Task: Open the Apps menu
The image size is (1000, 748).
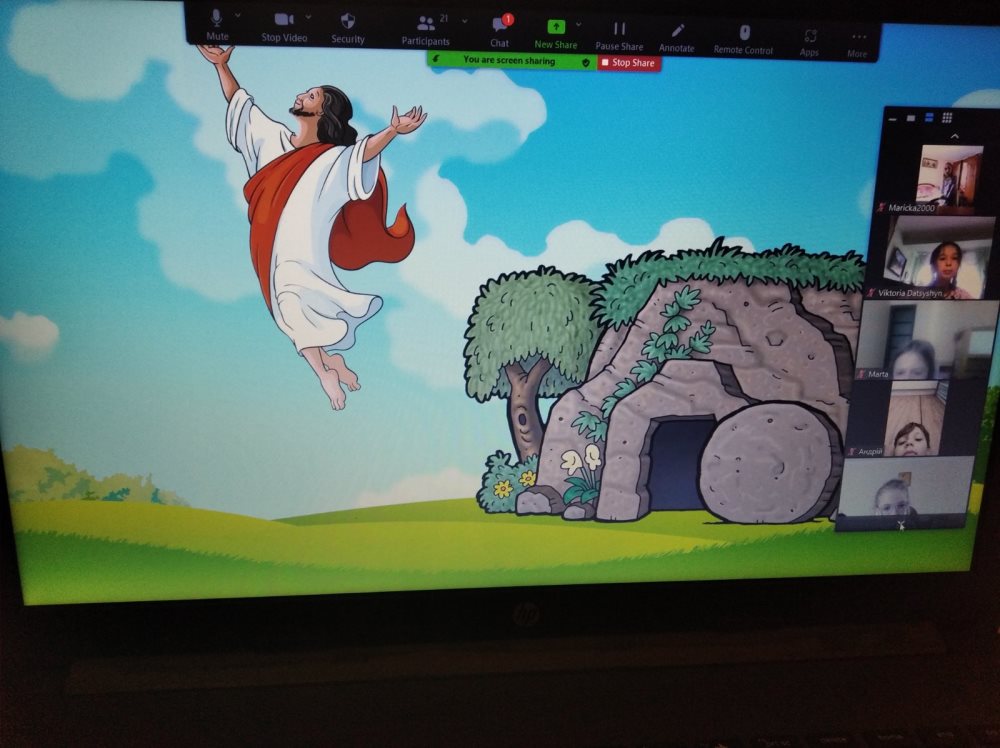Action: (x=809, y=43)
